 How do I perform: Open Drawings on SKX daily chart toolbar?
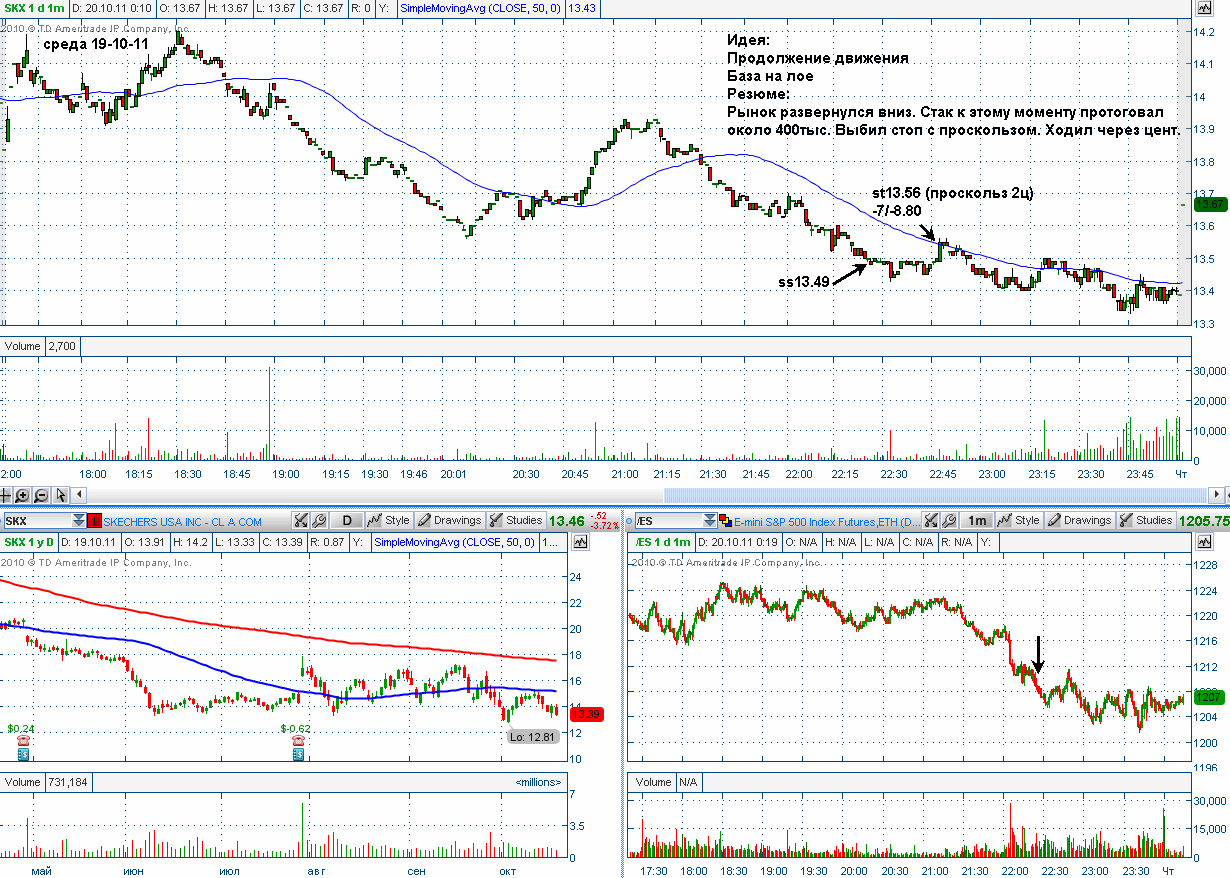[x=450, y=521]
